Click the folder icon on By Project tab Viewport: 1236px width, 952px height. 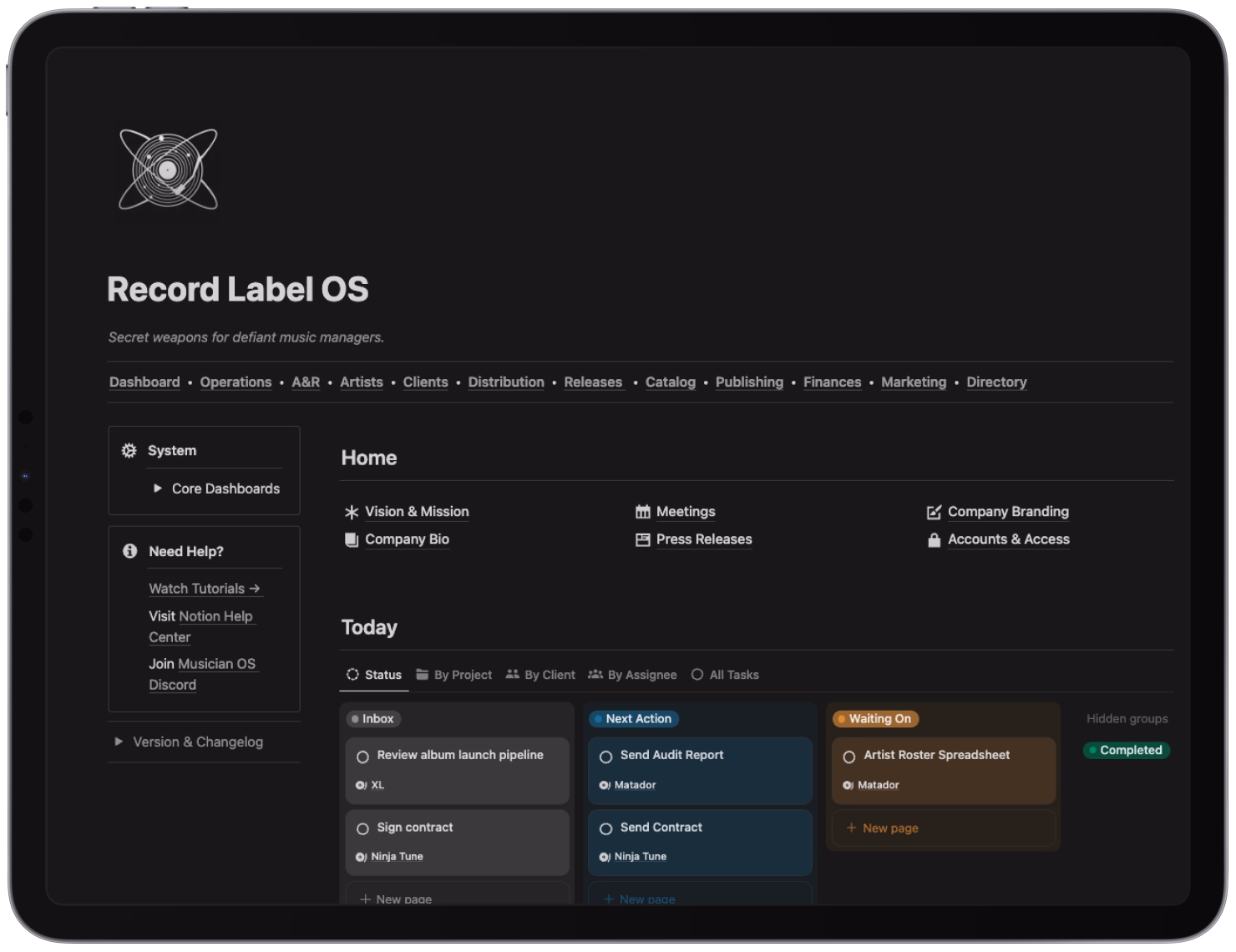(423, 674)
